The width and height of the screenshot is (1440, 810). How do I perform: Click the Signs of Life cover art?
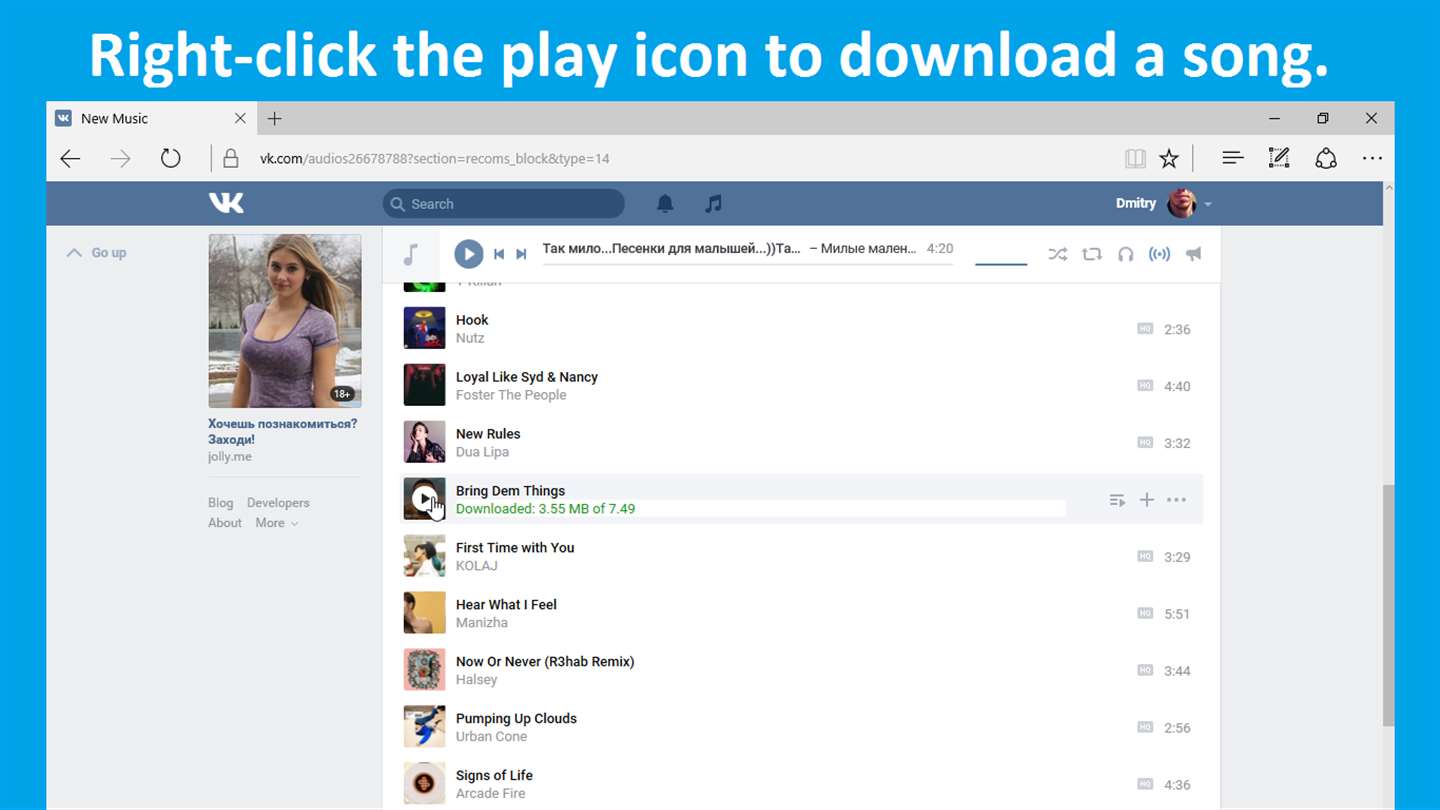(x=424, y=784)
